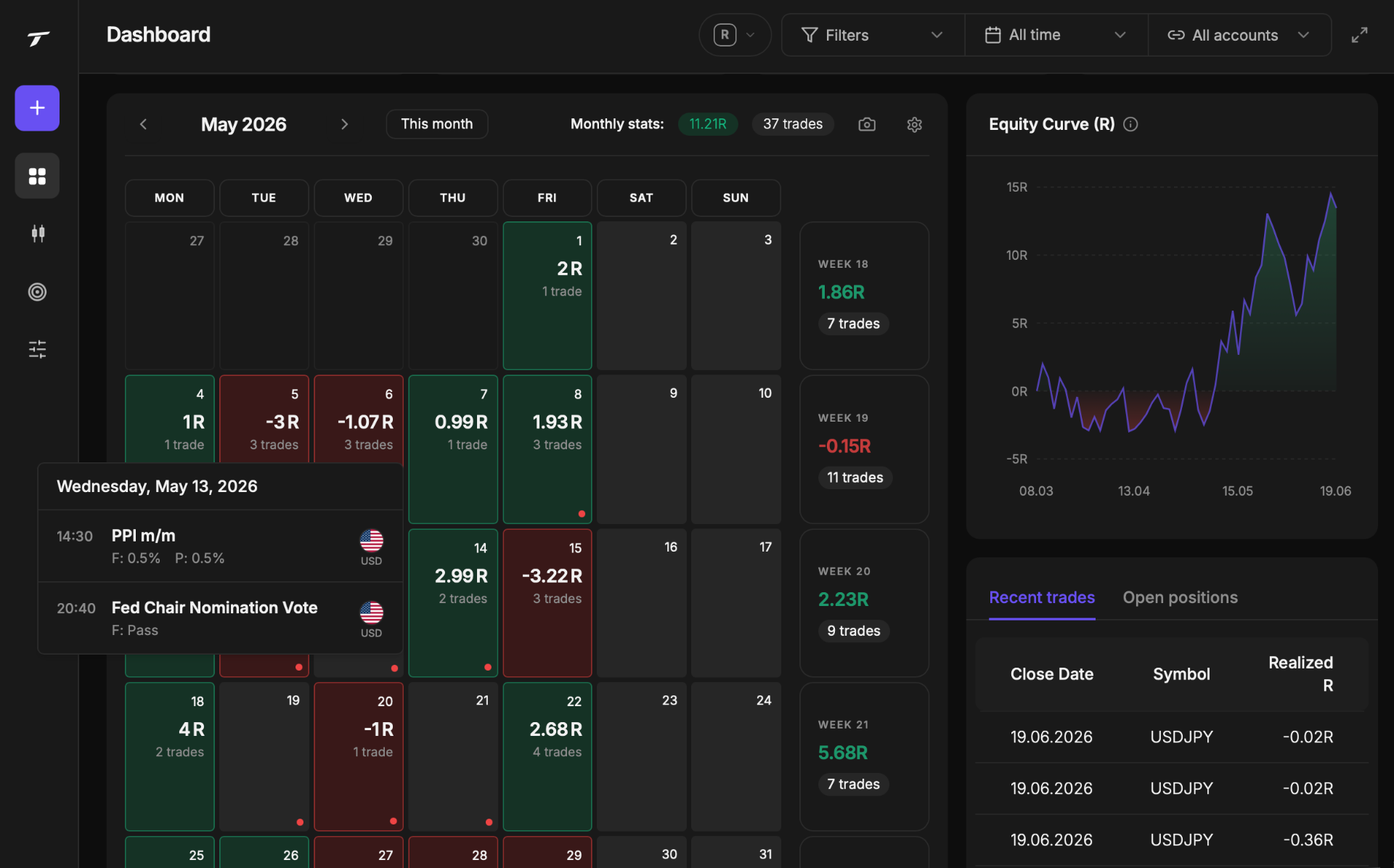Select the Recent trades tab
This screenshot has width=1394, height=868.
[1042, 597]
